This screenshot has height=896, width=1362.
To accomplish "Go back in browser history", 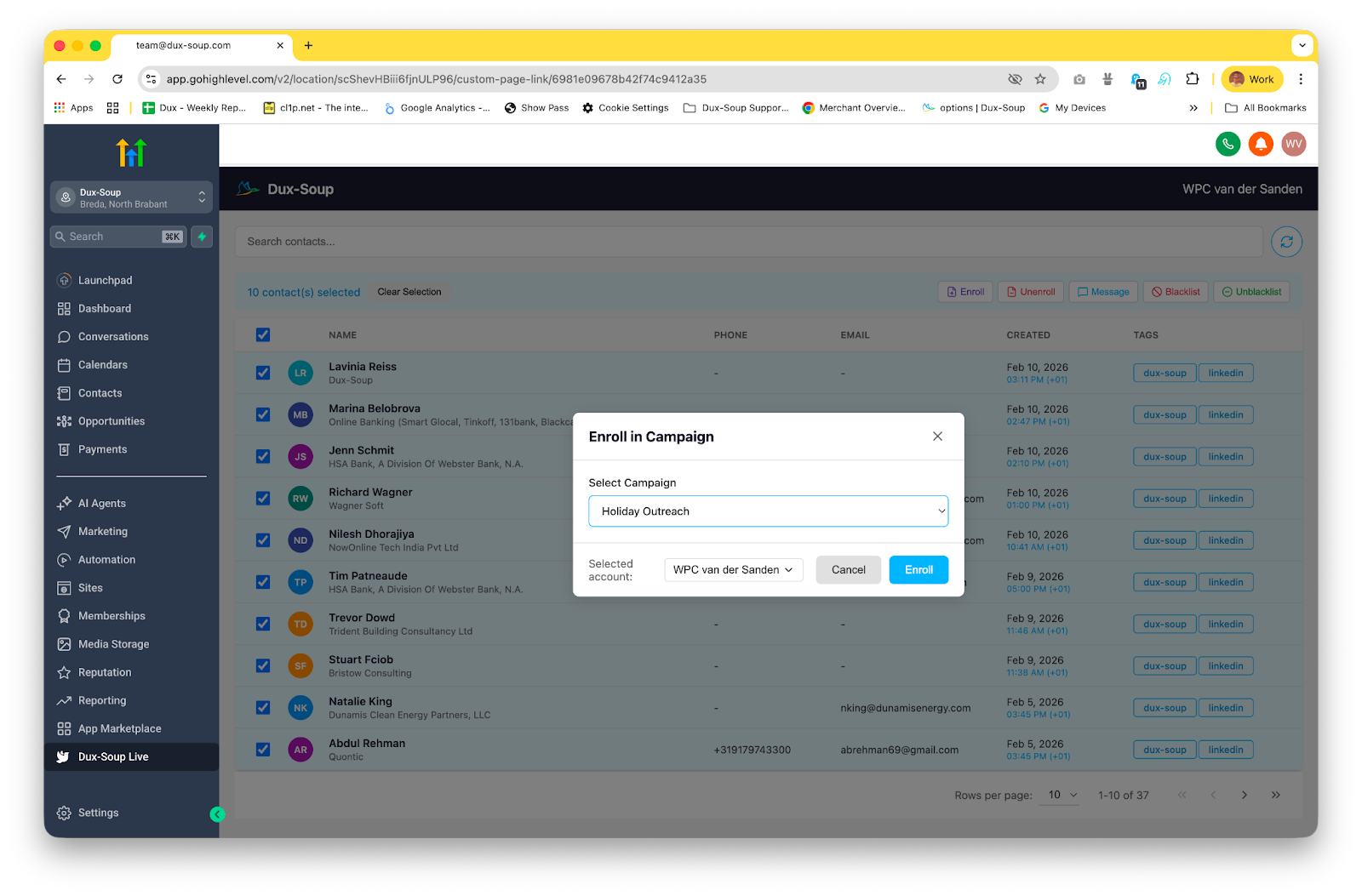I will click(61, 79).
